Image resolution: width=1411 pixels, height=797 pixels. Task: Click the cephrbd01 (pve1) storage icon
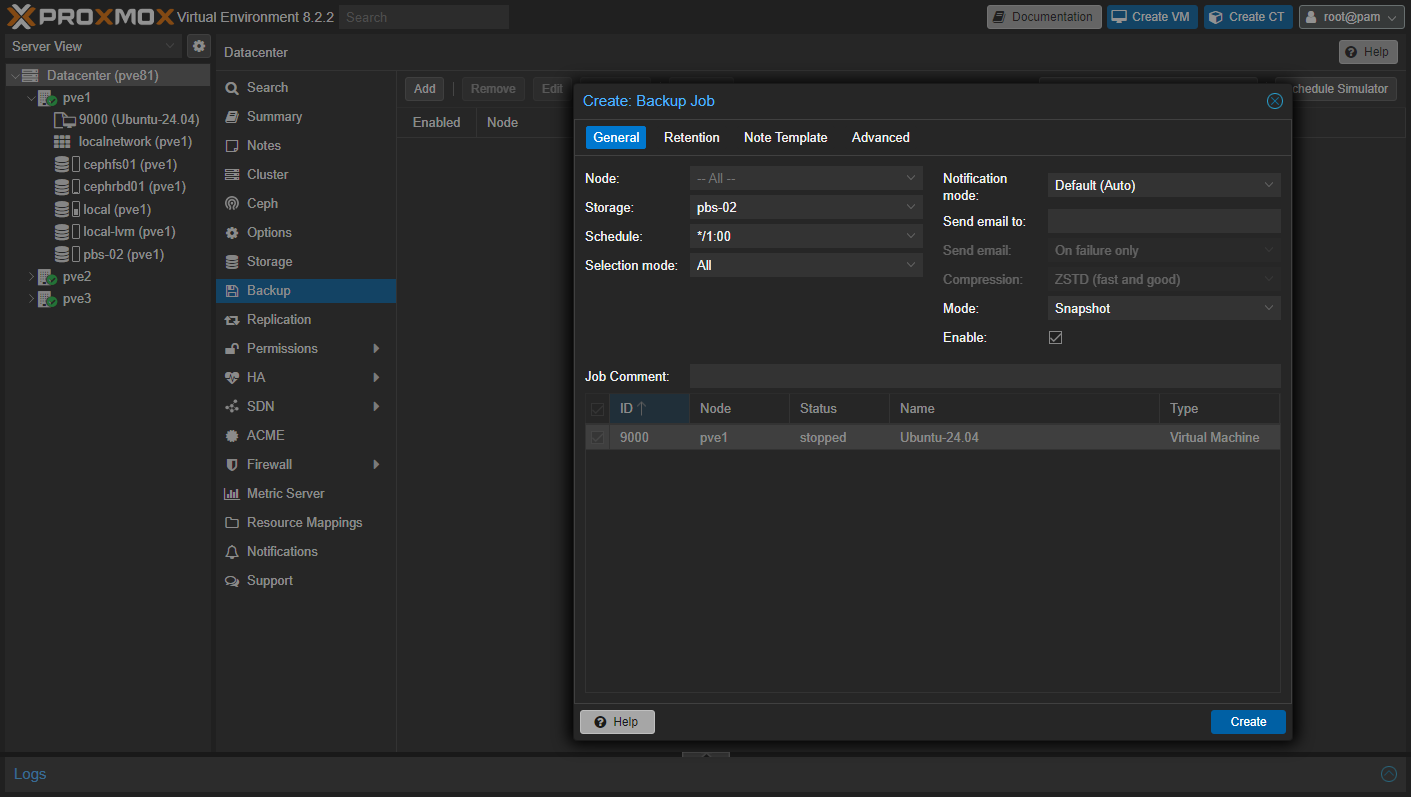(62, 187)
